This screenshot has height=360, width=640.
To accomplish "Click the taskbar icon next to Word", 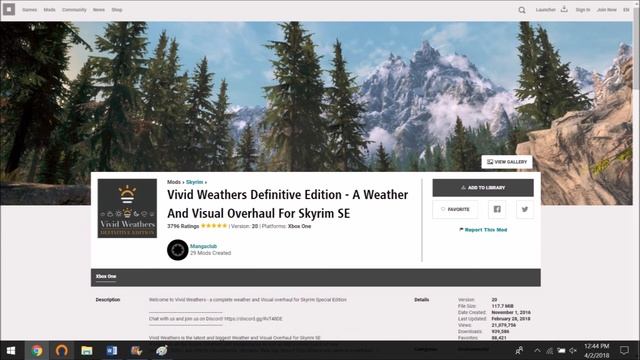I will pyautogui.click(x=136, y=351).
